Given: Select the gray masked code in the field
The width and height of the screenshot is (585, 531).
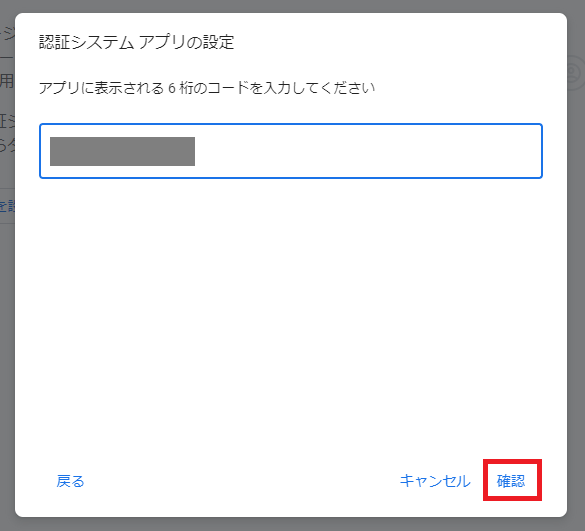Looking at the screenshot, I should coord(122,151).
